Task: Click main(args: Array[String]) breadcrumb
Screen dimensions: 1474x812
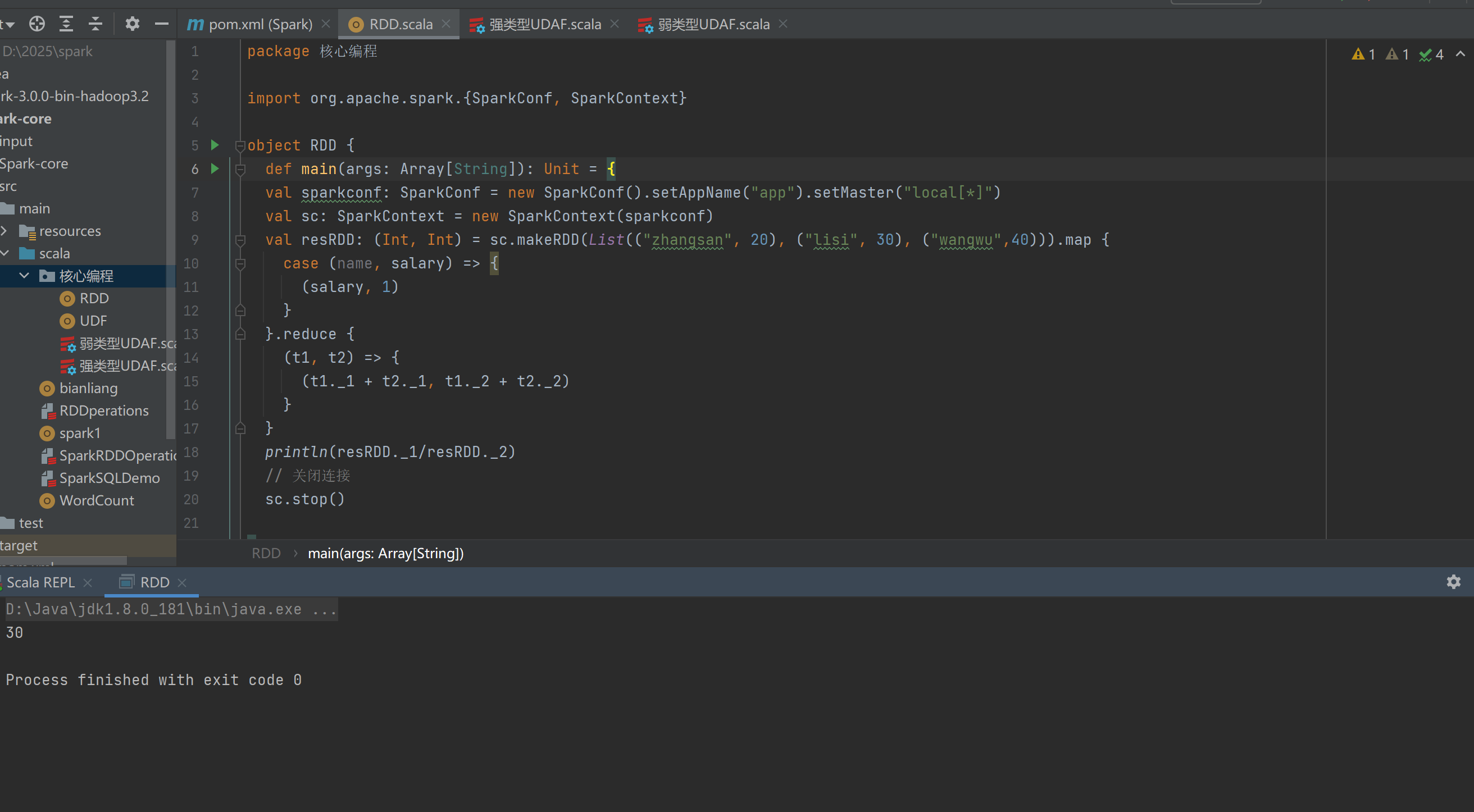Action: (x=386, y=554)
